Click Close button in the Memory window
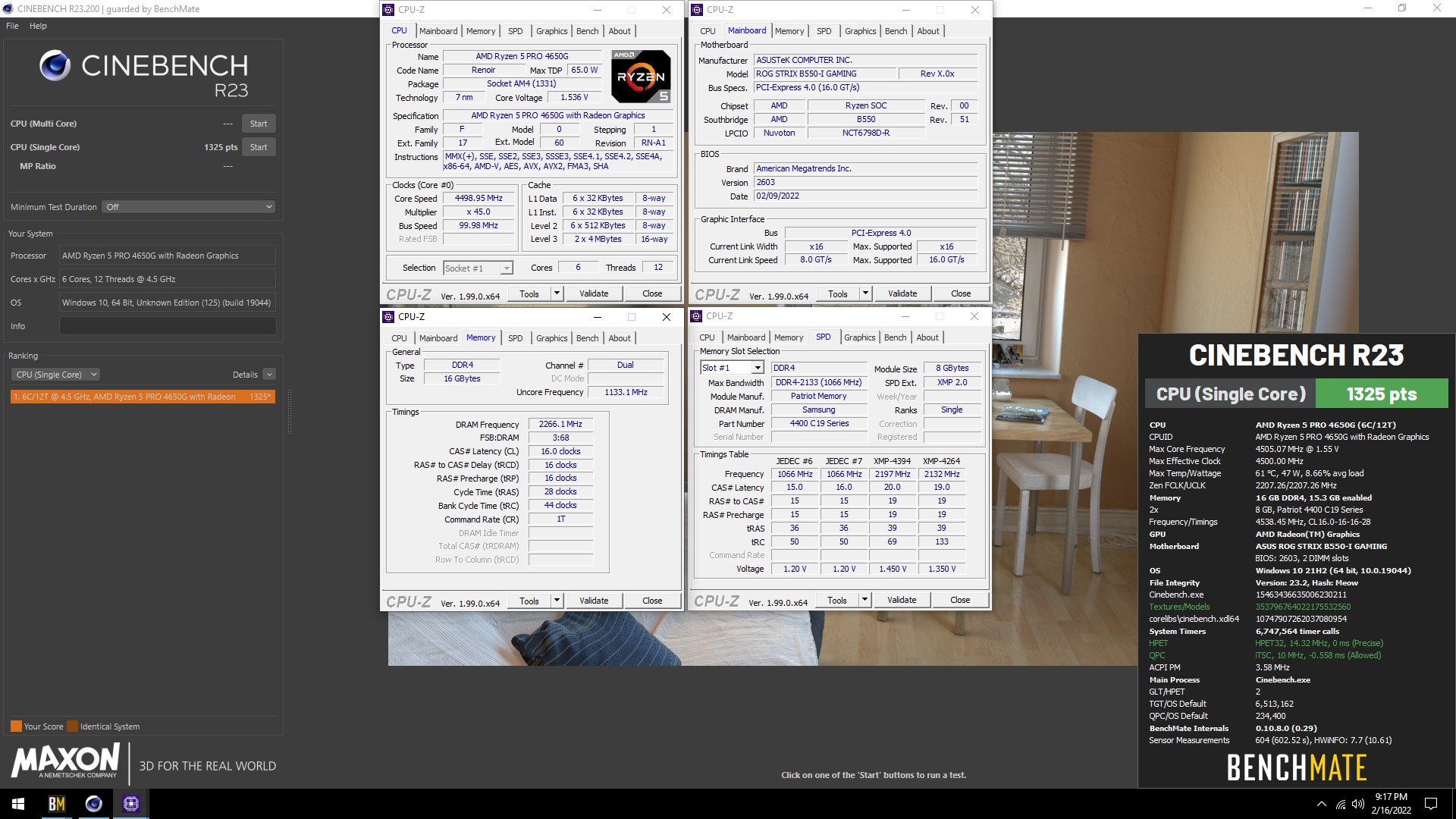The width and height of the screenshot is (1456, 819). [652, 601]
